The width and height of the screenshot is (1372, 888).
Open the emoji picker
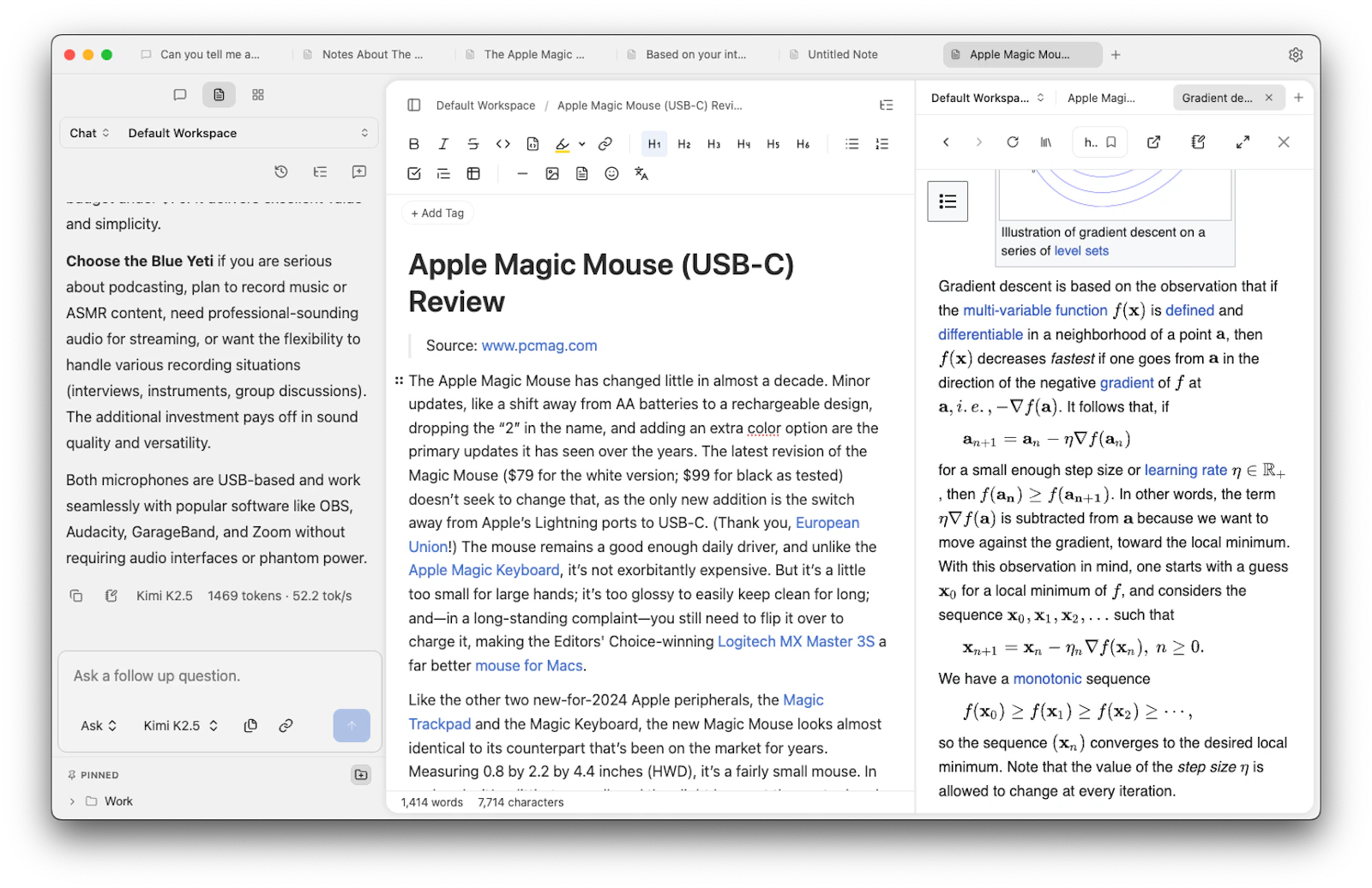pyautogui.click(x=611, y=174)
